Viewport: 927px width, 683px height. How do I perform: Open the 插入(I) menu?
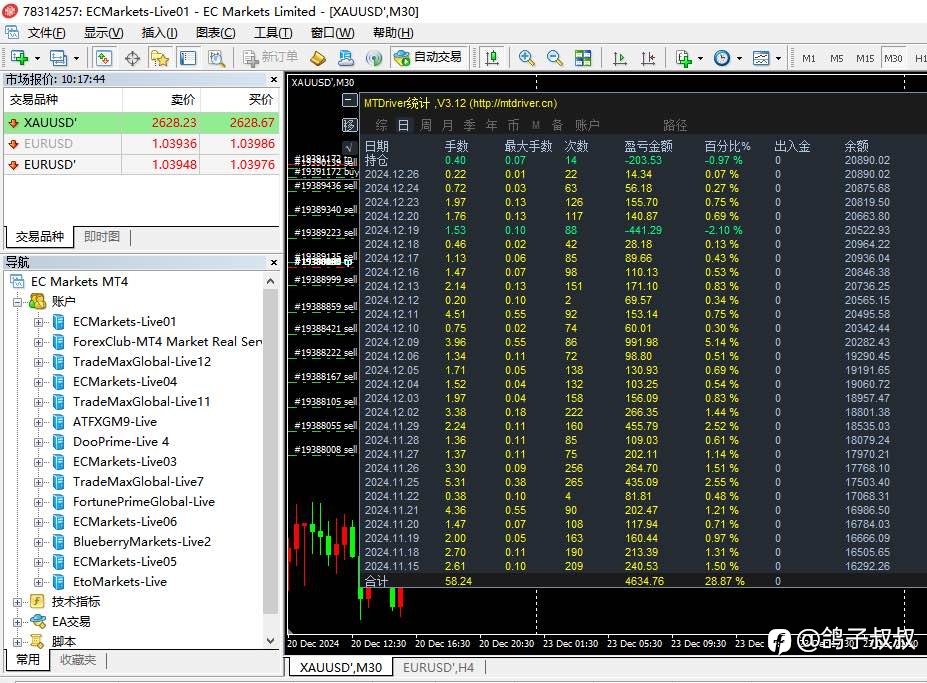pos(160,33)
